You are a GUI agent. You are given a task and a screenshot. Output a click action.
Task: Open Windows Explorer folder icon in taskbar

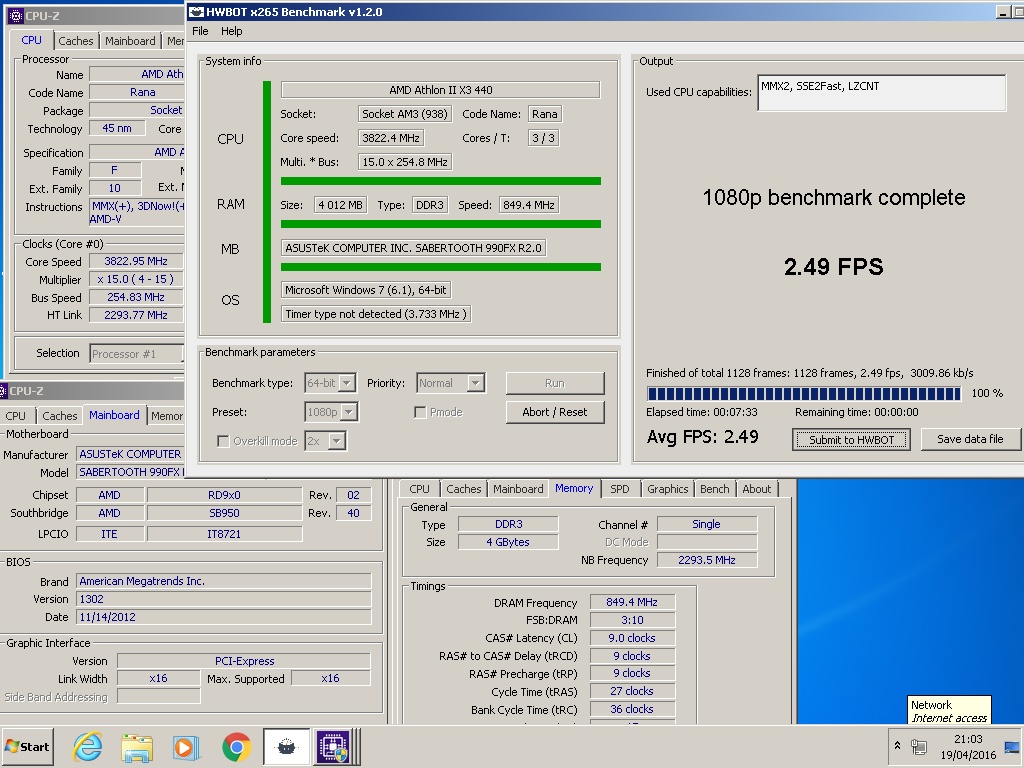[136, 746]
